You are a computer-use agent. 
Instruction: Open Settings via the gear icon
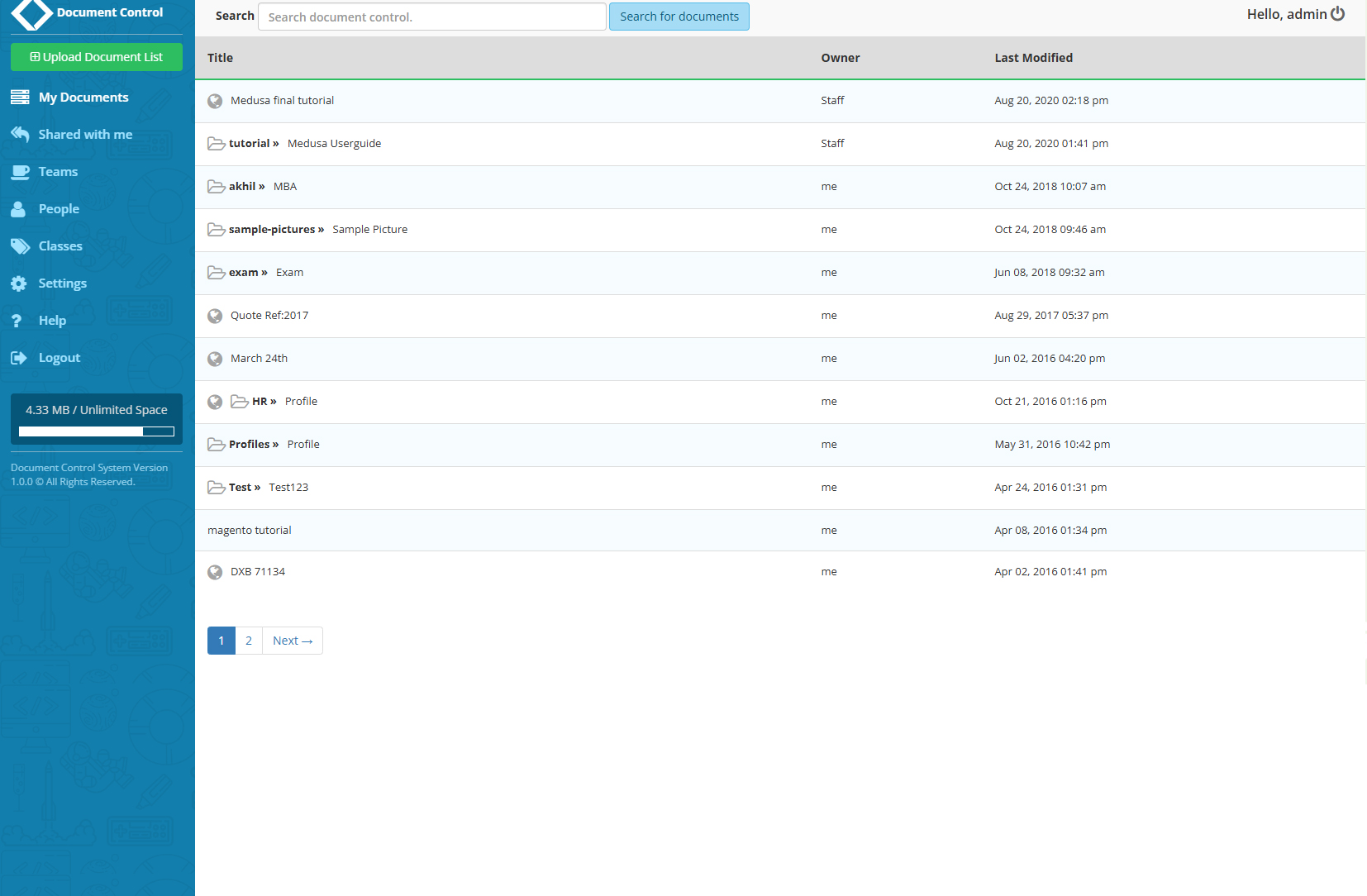(x=20, y=283)
